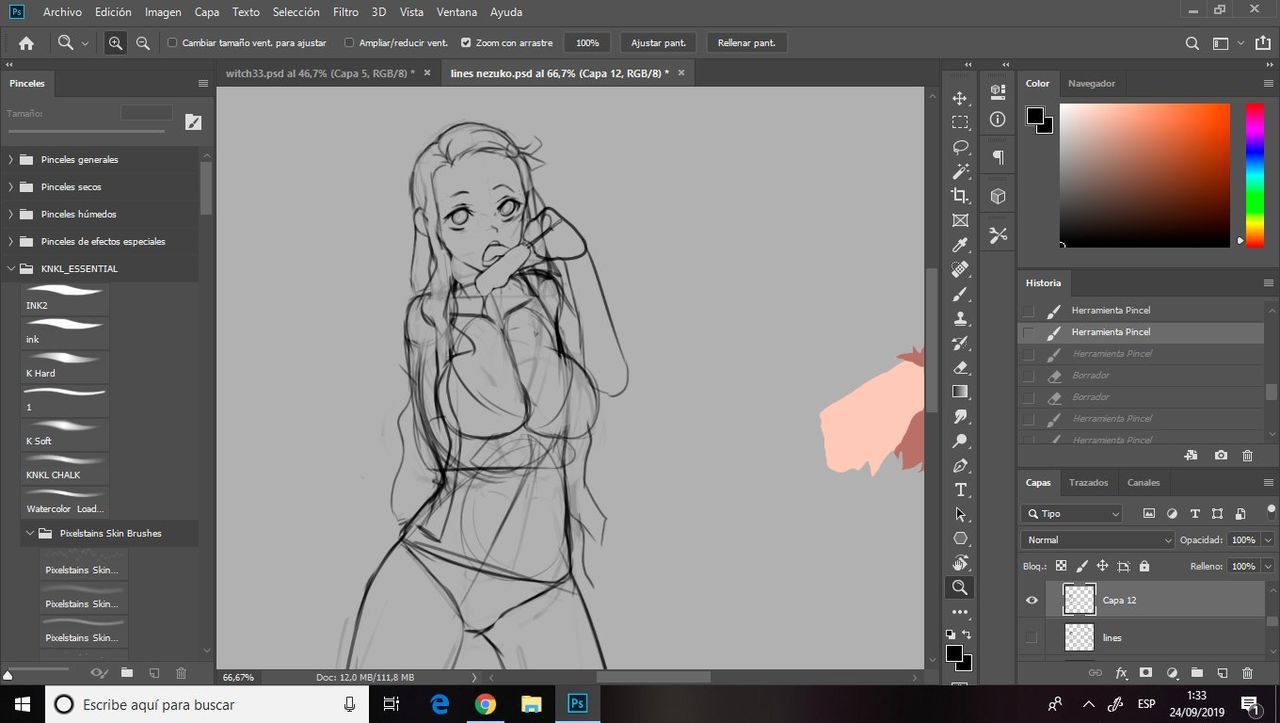1280x723 pixels.
Task: Expand Pinceles húmedos folder
Action: pos(11,213)
